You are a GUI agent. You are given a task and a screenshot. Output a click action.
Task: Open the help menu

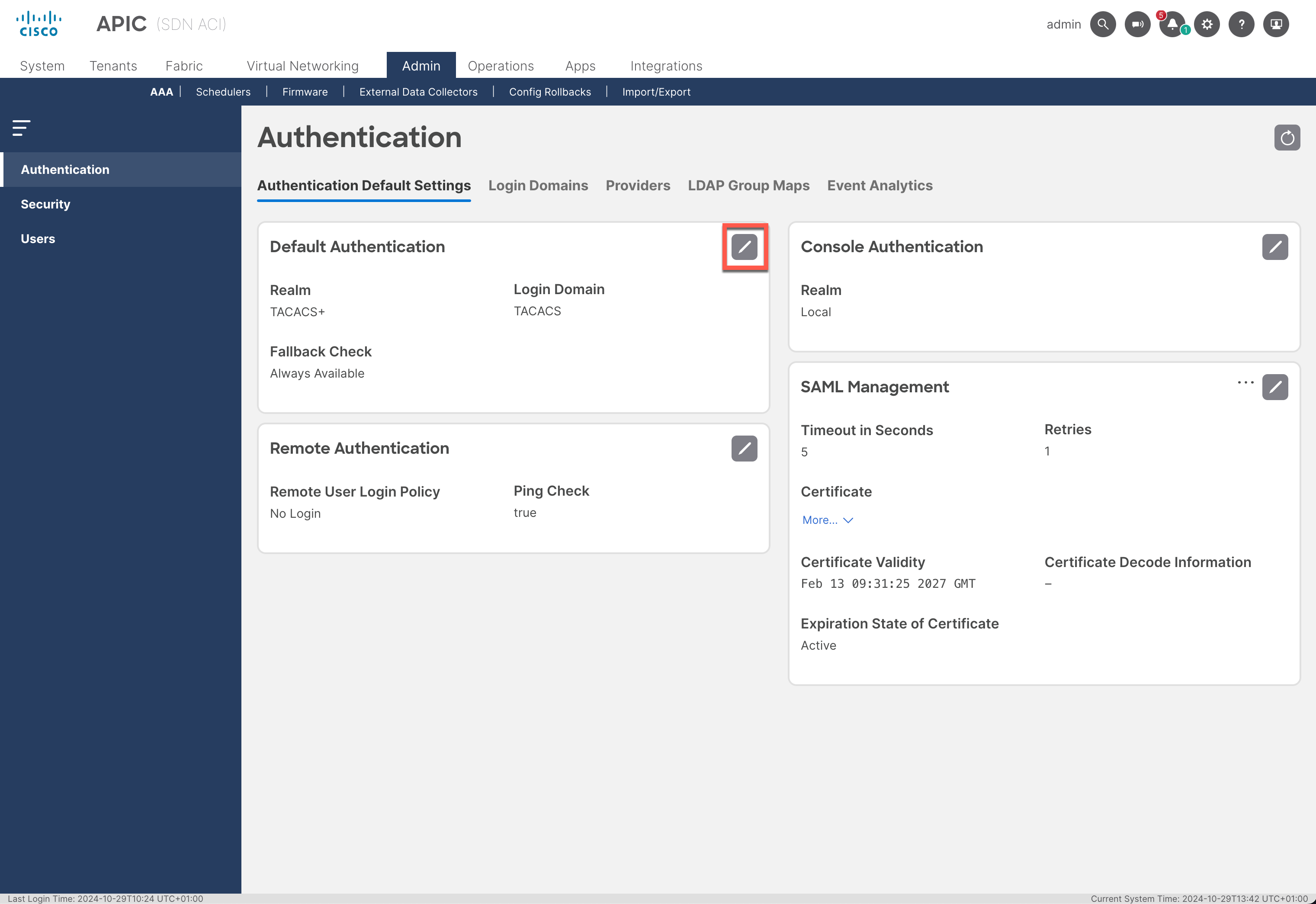(1241, 24)
